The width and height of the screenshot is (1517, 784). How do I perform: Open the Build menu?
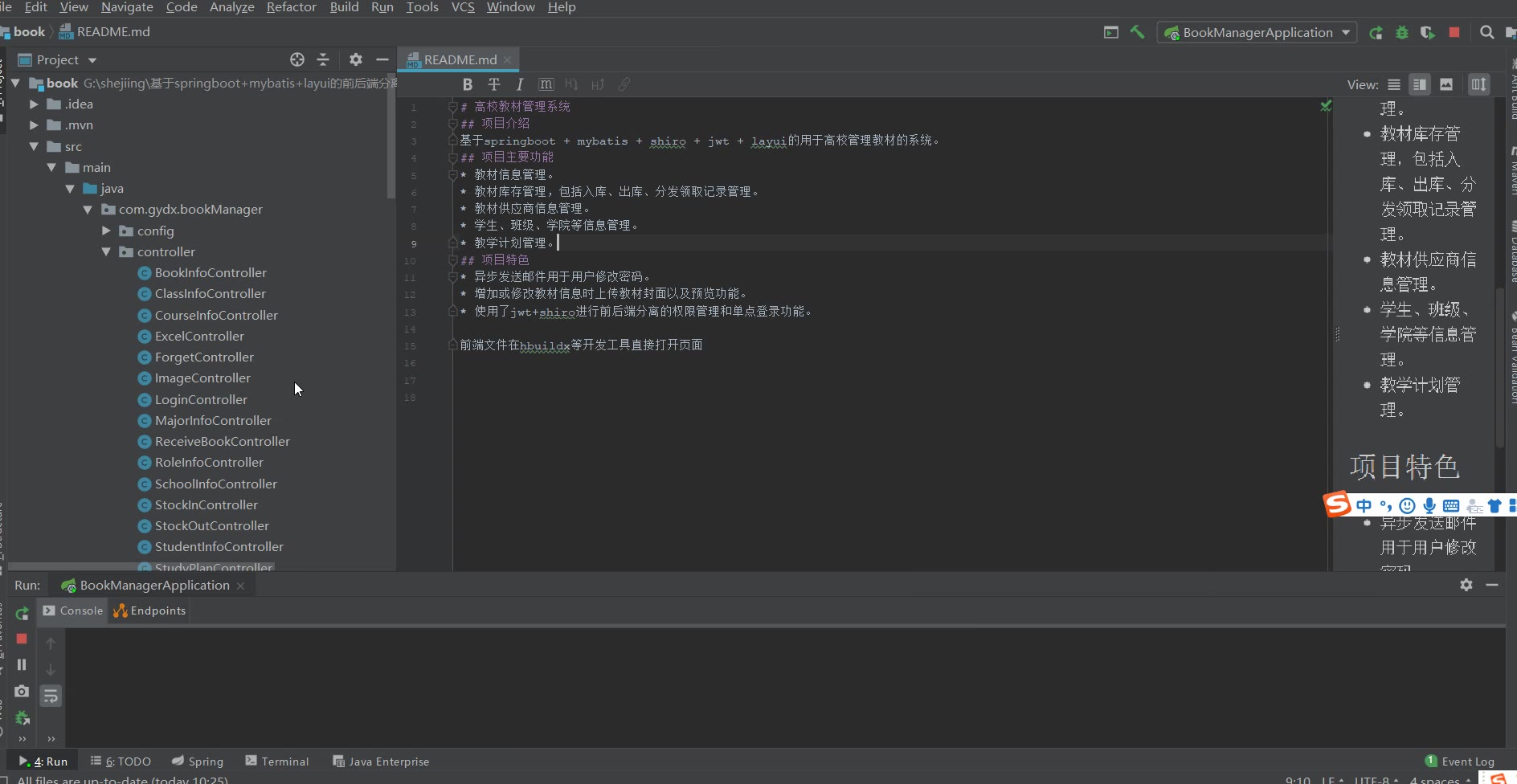344,7
